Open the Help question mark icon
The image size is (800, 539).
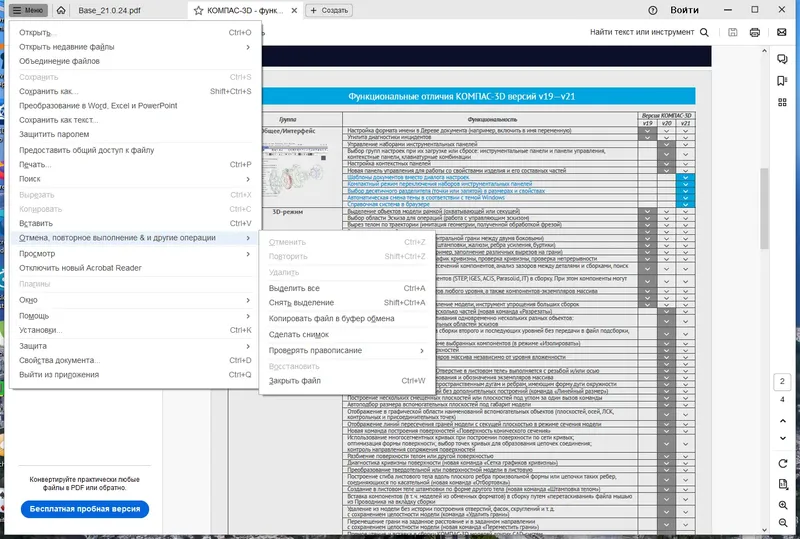(653, 10)
